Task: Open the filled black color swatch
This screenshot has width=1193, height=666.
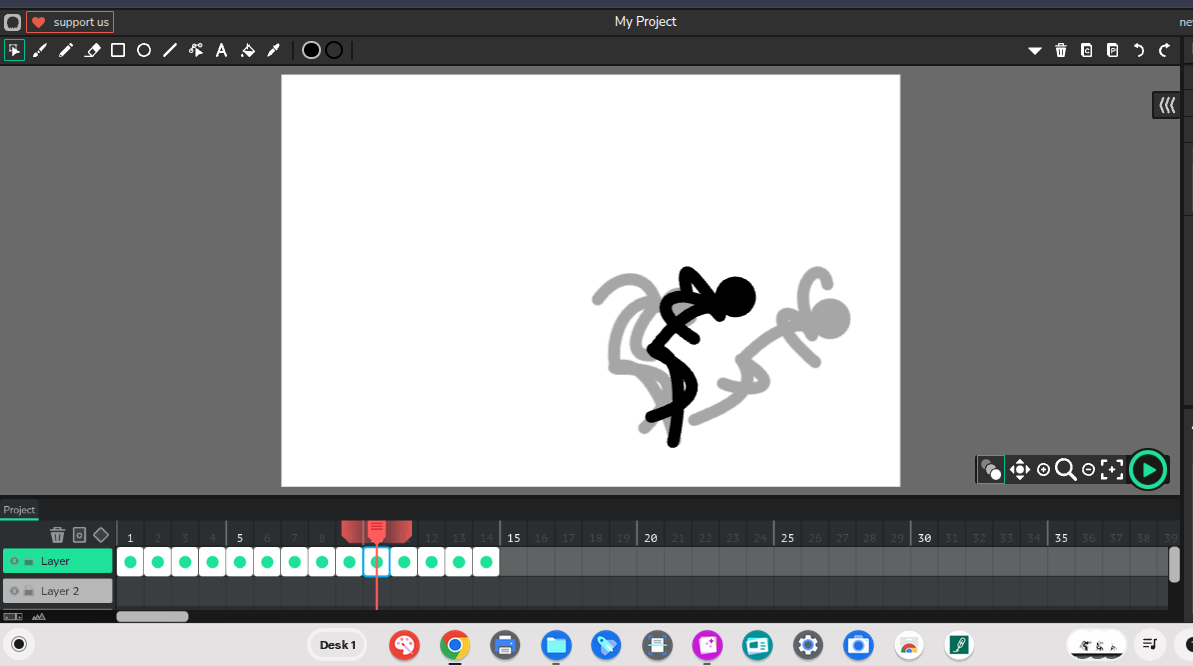Action: (311, 50)
